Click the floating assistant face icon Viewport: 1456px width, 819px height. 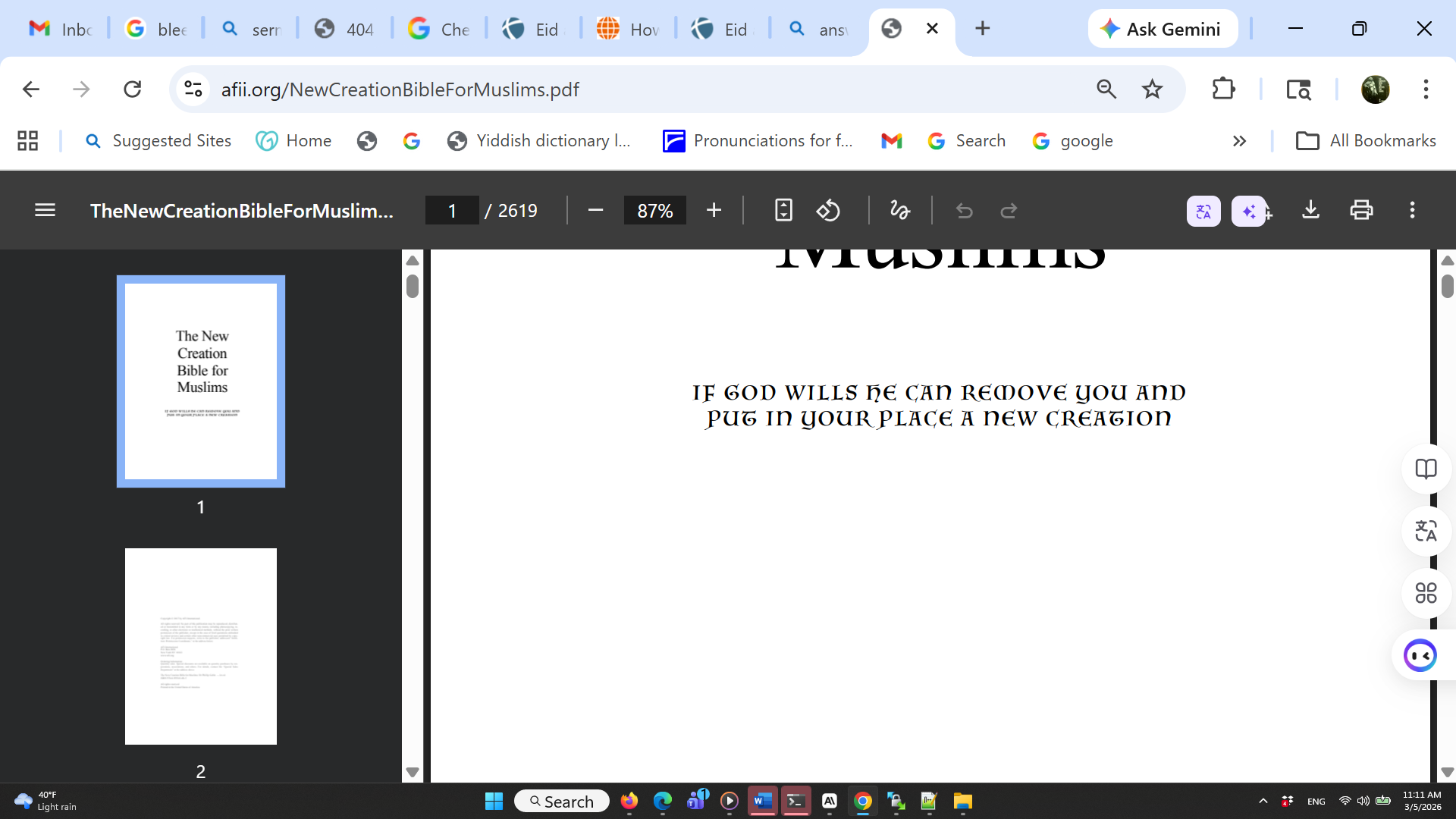coord(1420,655)
